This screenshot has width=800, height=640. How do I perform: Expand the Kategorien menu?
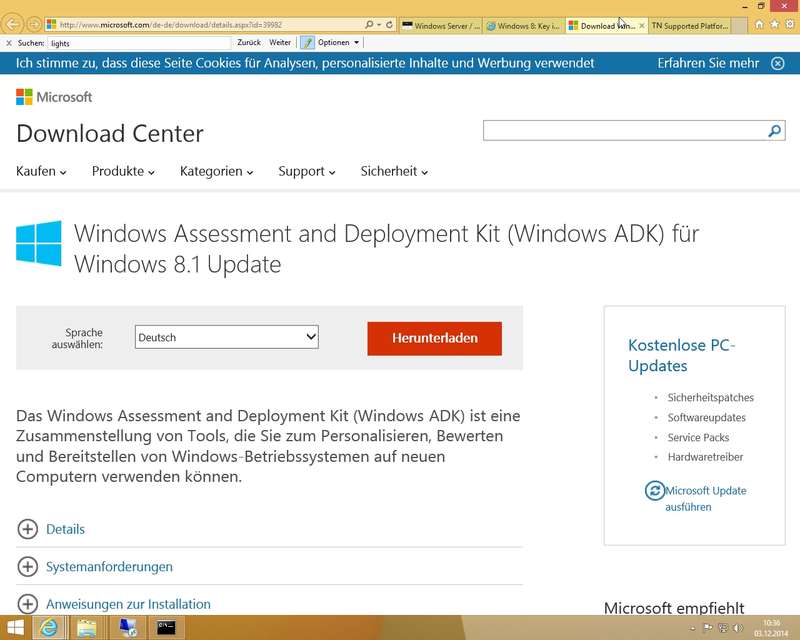pos(217,171)
